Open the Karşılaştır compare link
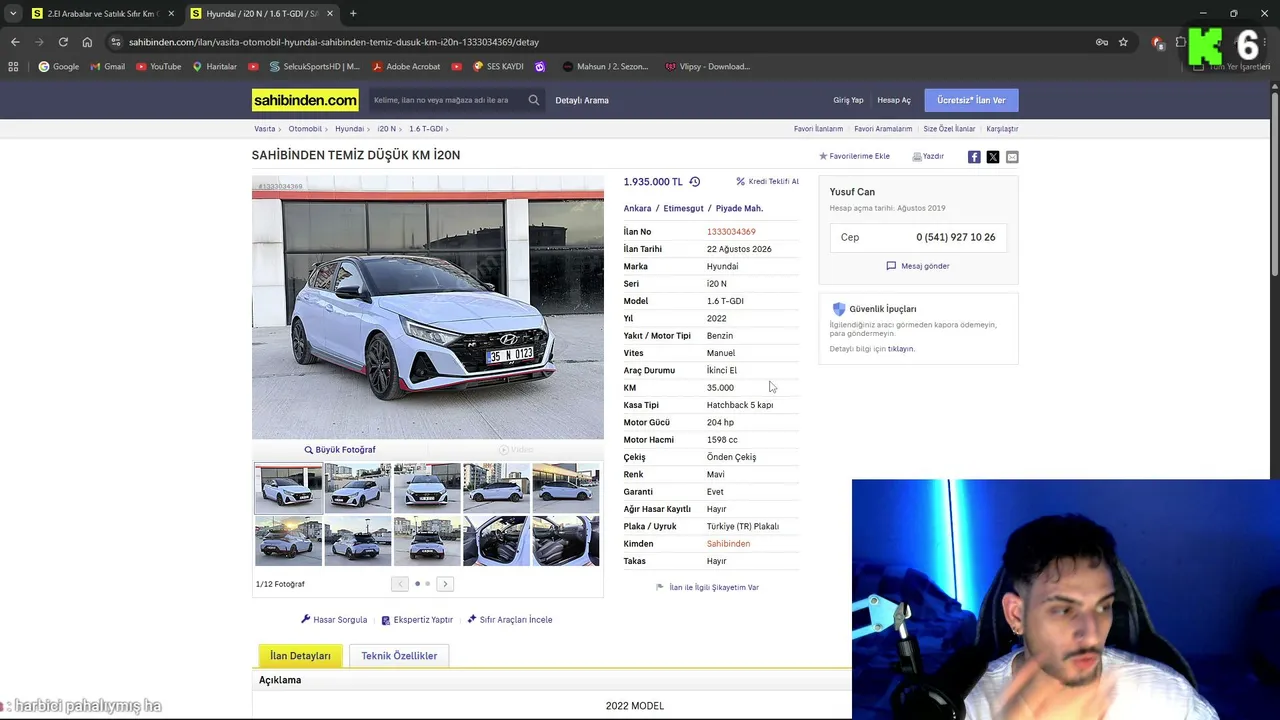The width and height of the screenshot is (1280, 720). coord(1002,129)
